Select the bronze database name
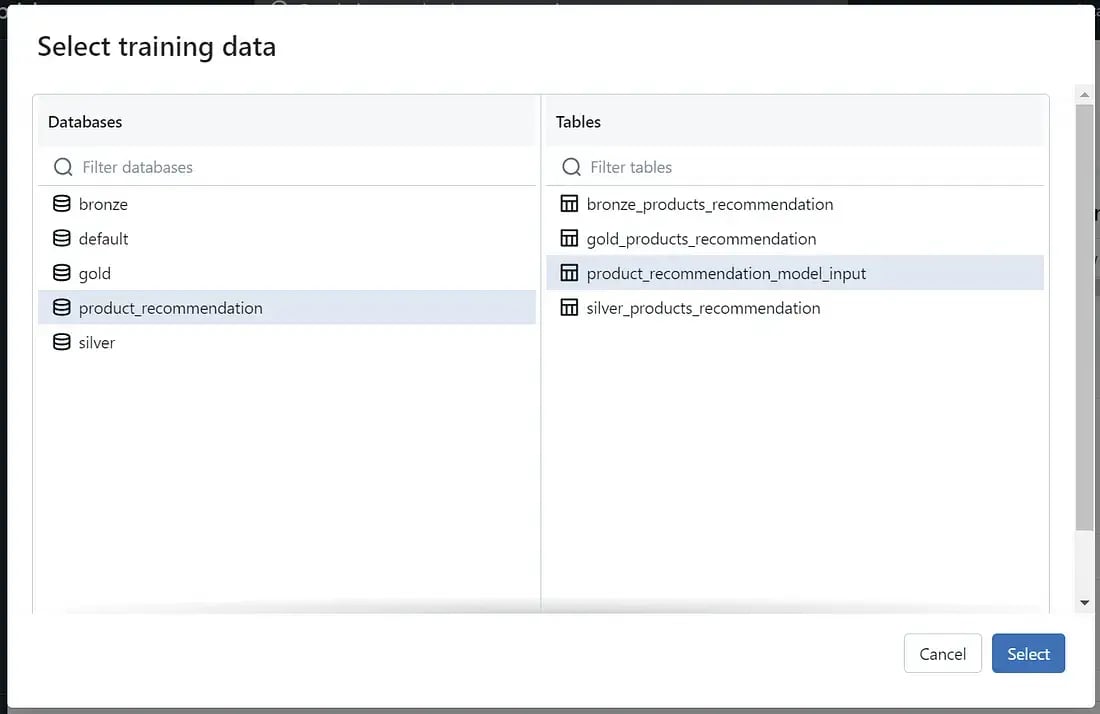This screenshot has width=1100, height=714. pyautogui.click(x=103, y=204)
